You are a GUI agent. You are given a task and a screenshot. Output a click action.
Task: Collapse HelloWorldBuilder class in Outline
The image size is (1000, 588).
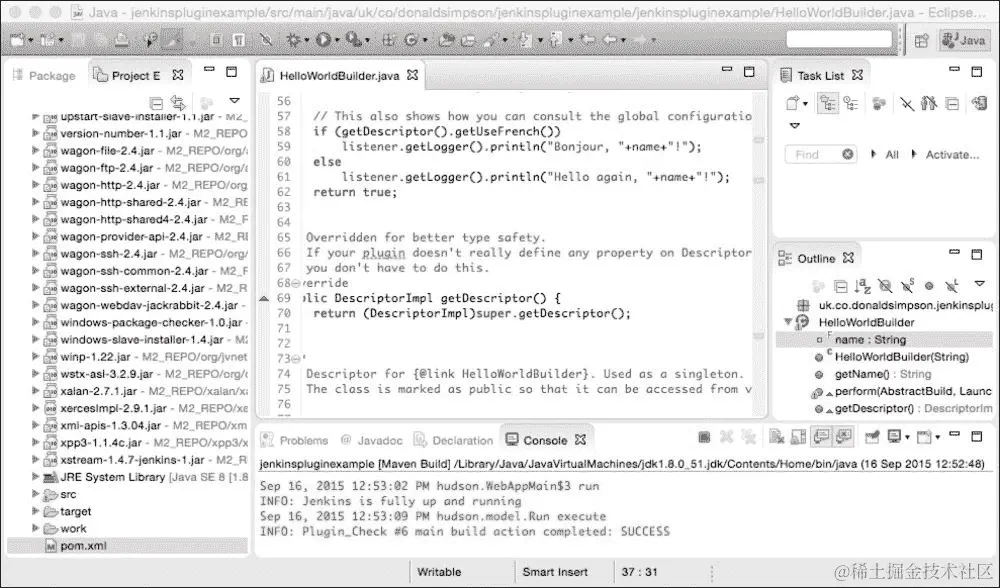[788, 322]
